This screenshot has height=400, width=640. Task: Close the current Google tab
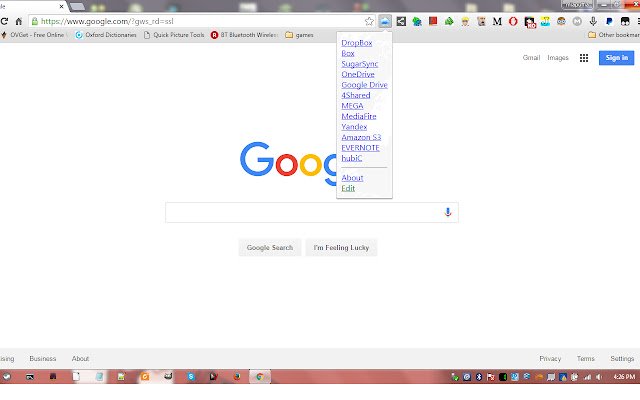61,7
